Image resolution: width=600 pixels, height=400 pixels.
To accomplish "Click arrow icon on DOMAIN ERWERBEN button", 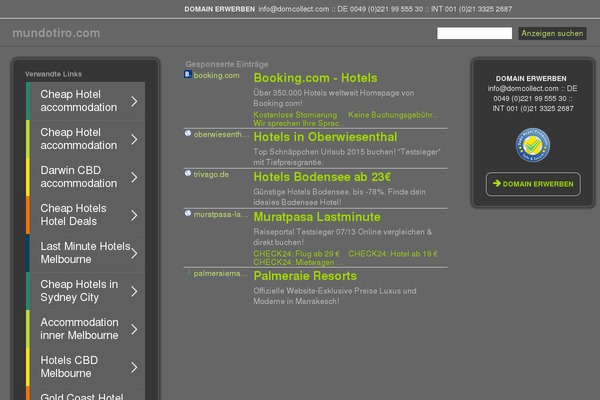I will (497, 183).
